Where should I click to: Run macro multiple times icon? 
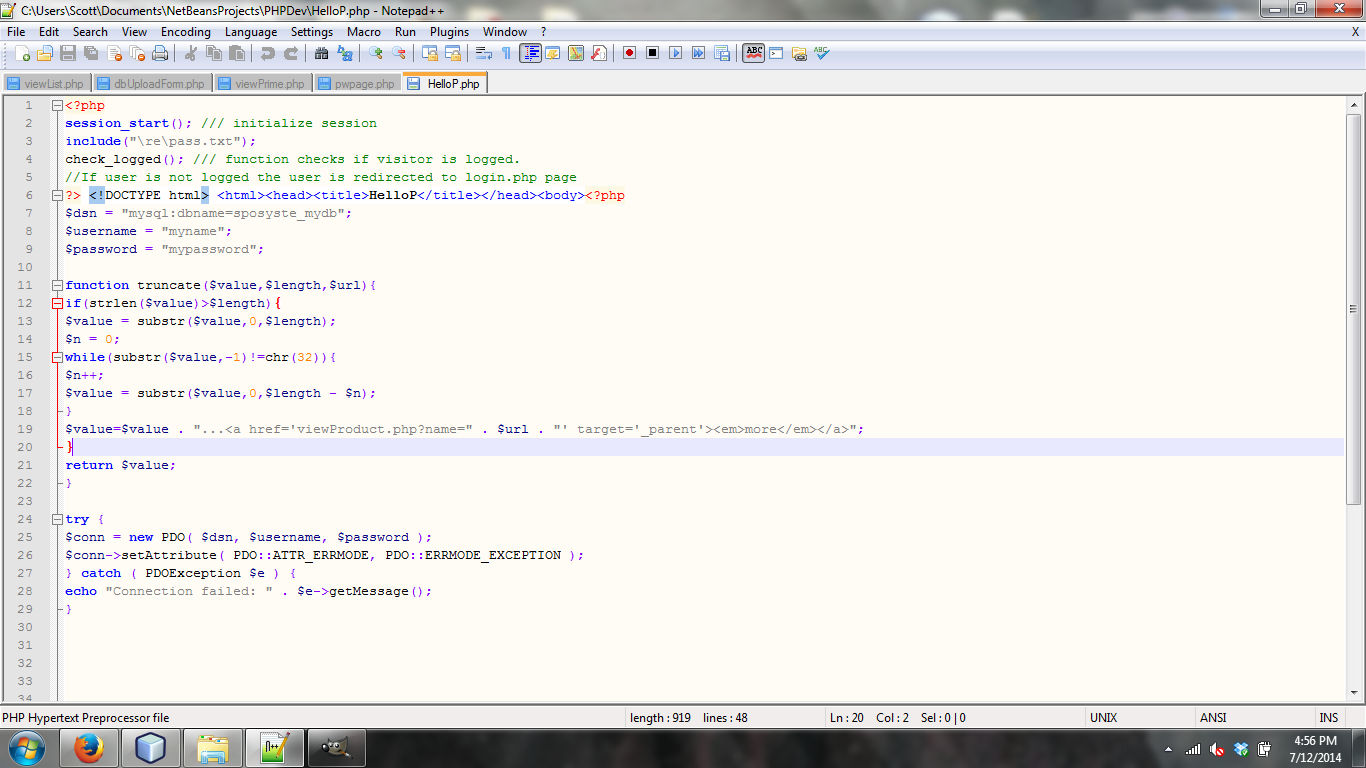click(x=698, y=53)
